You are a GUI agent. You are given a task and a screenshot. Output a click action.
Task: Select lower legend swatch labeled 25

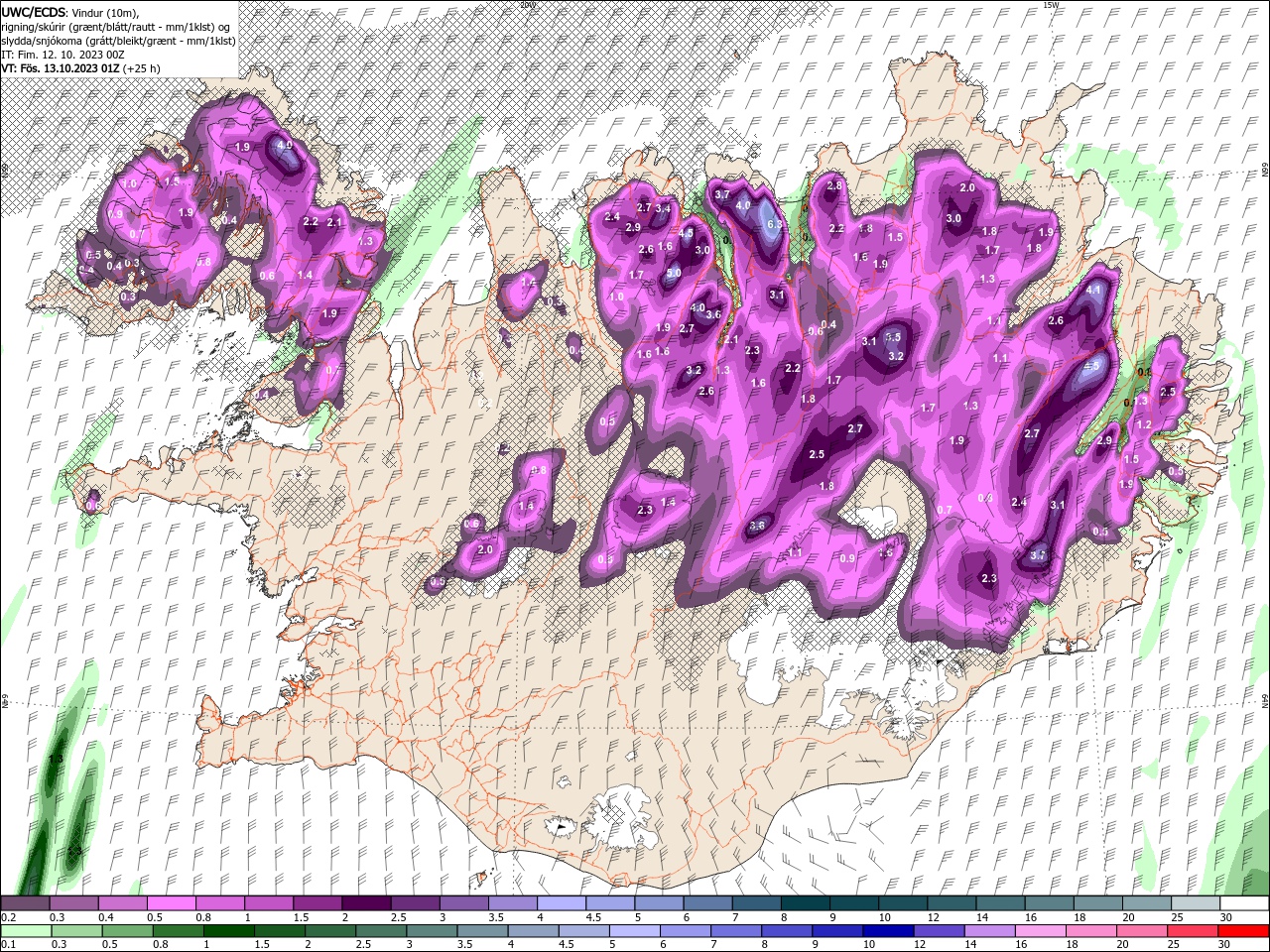(1192, 931)
